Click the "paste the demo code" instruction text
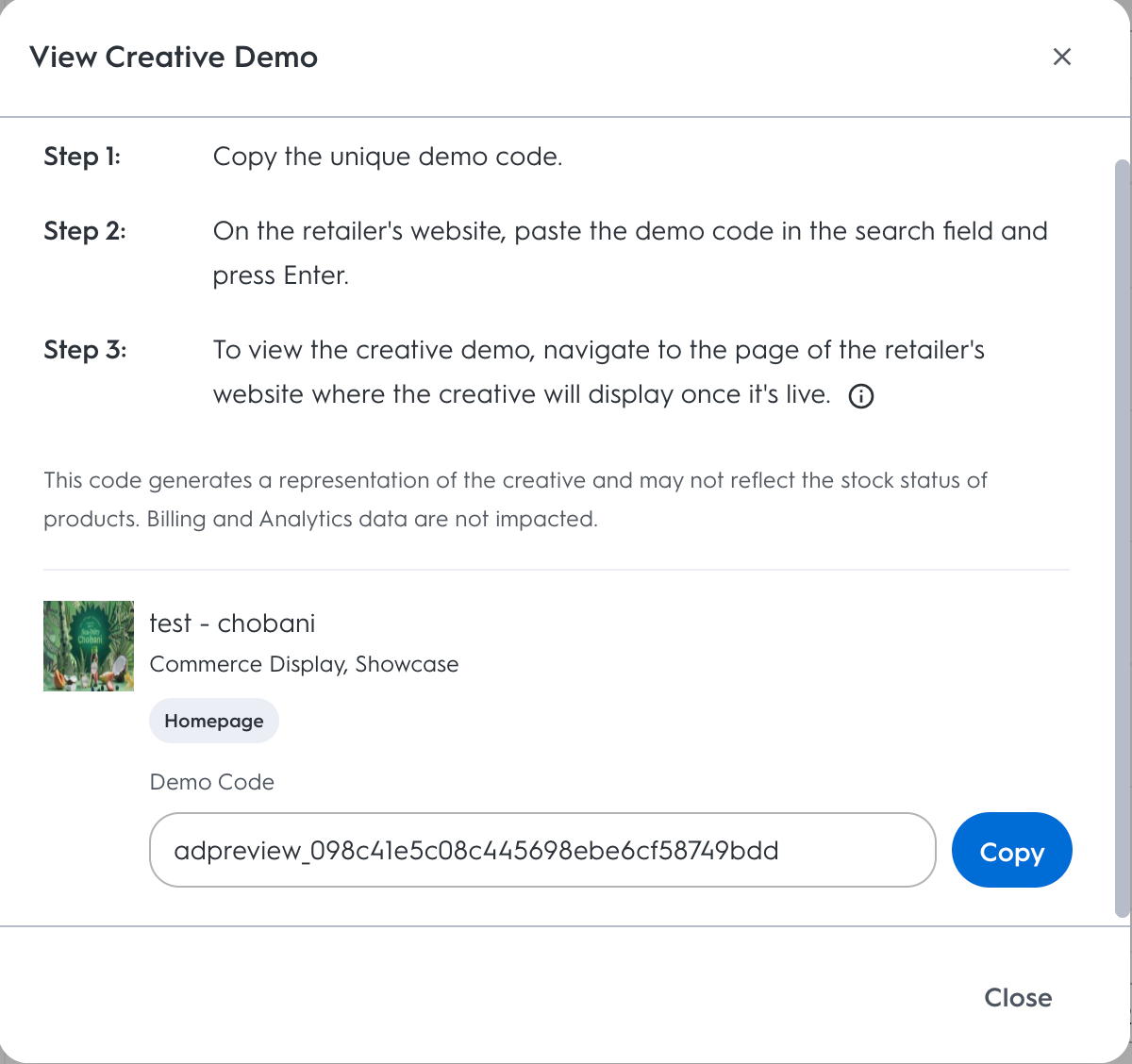Screen dimensions: 1132x1064 coord(630,253)
